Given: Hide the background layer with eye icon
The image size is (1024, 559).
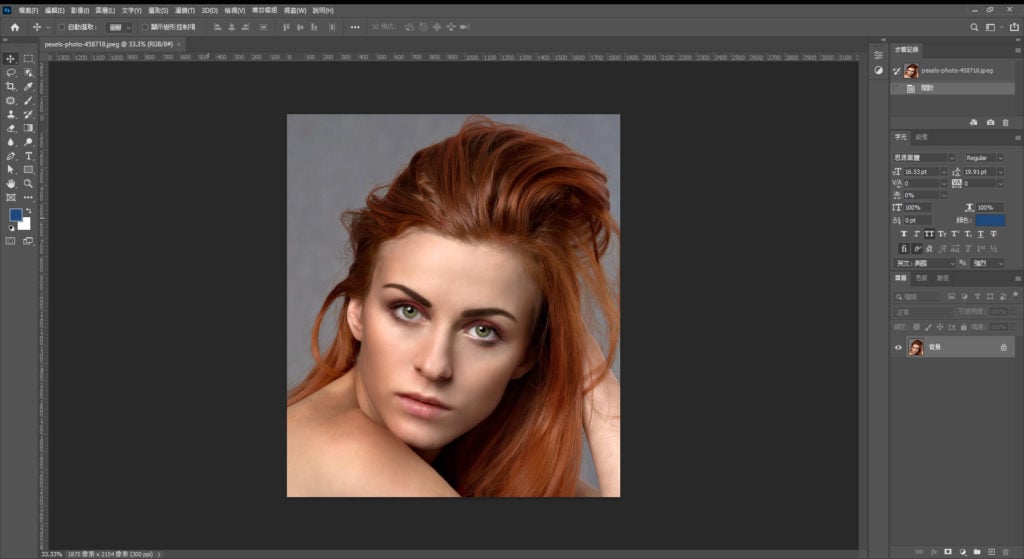Looking at the screenshot, I should (x=898, y=347).
